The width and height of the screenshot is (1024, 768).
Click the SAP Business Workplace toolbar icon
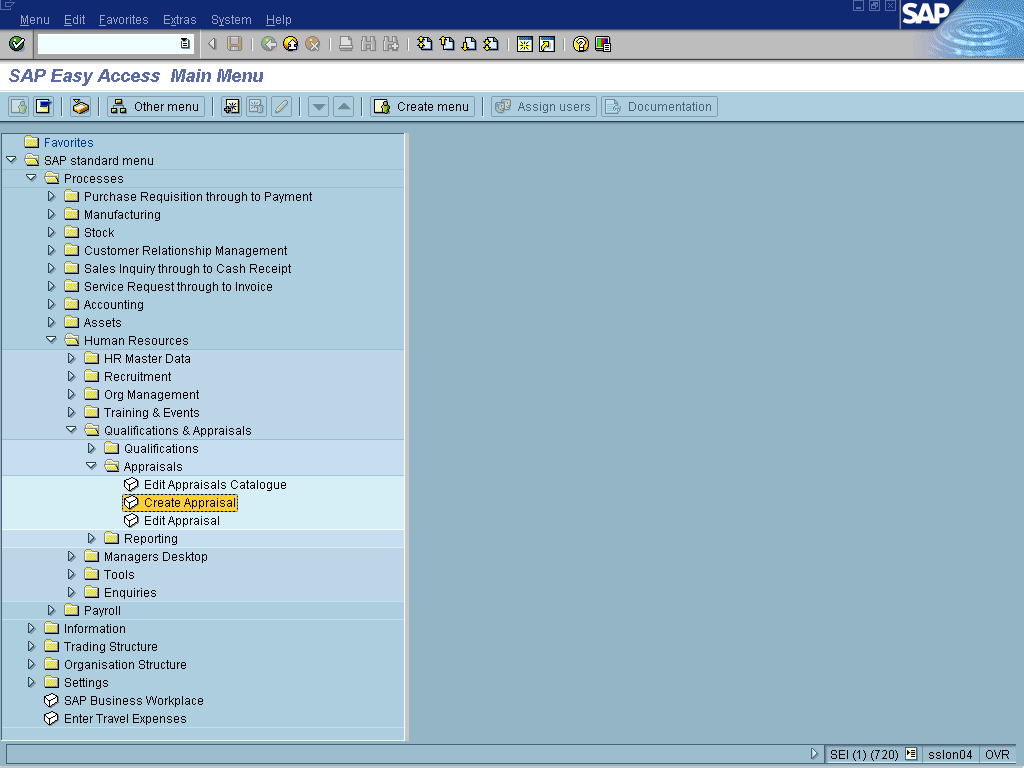80,106
